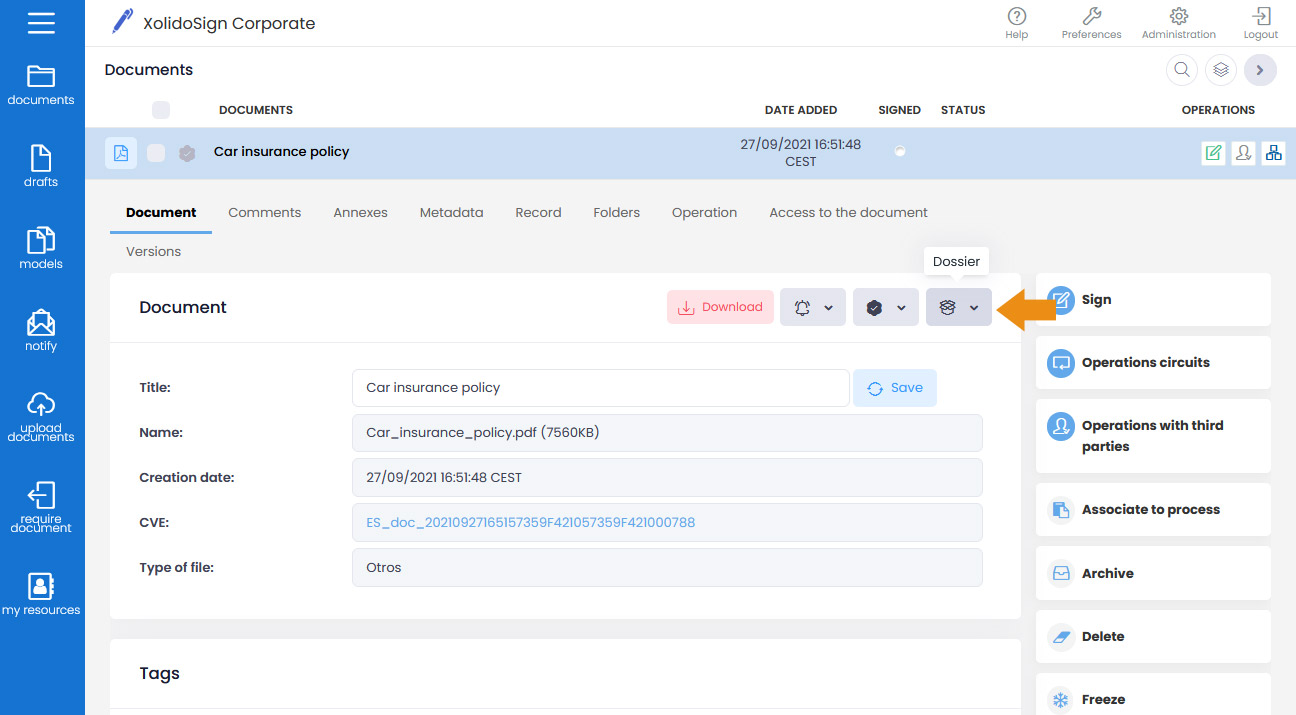Viewport: 1296px width, 715px height.
Task: Click the layers stack icon near search
Action: pos(1221,70)
